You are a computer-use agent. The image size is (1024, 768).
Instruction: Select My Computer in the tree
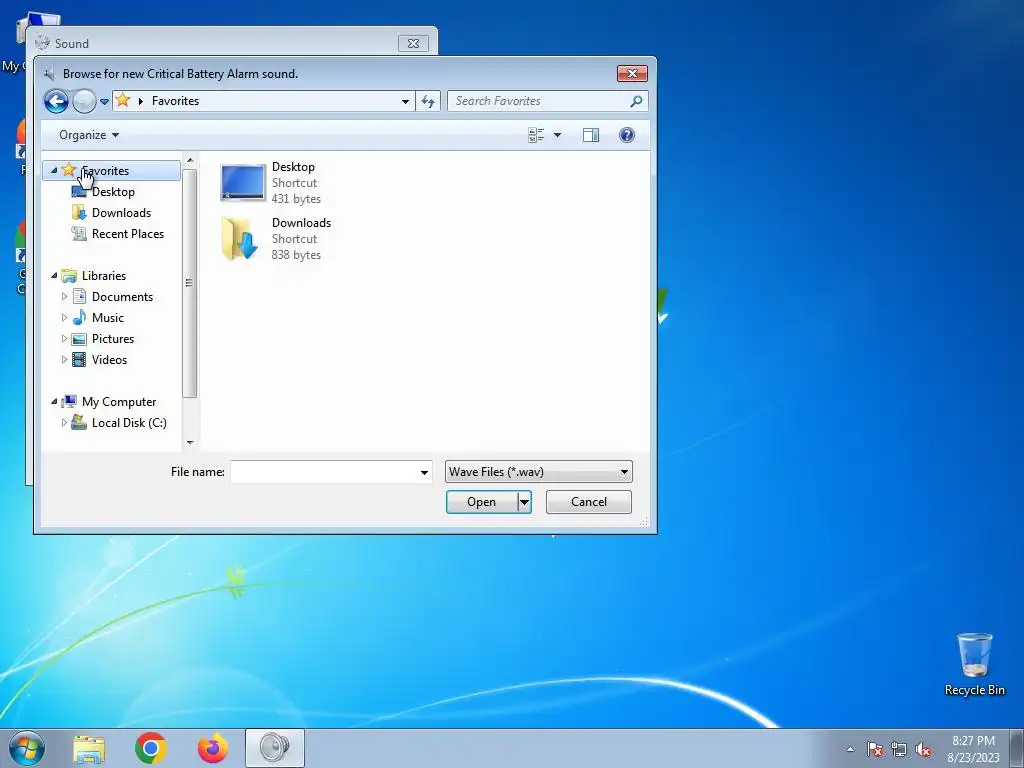click(119, 402)
